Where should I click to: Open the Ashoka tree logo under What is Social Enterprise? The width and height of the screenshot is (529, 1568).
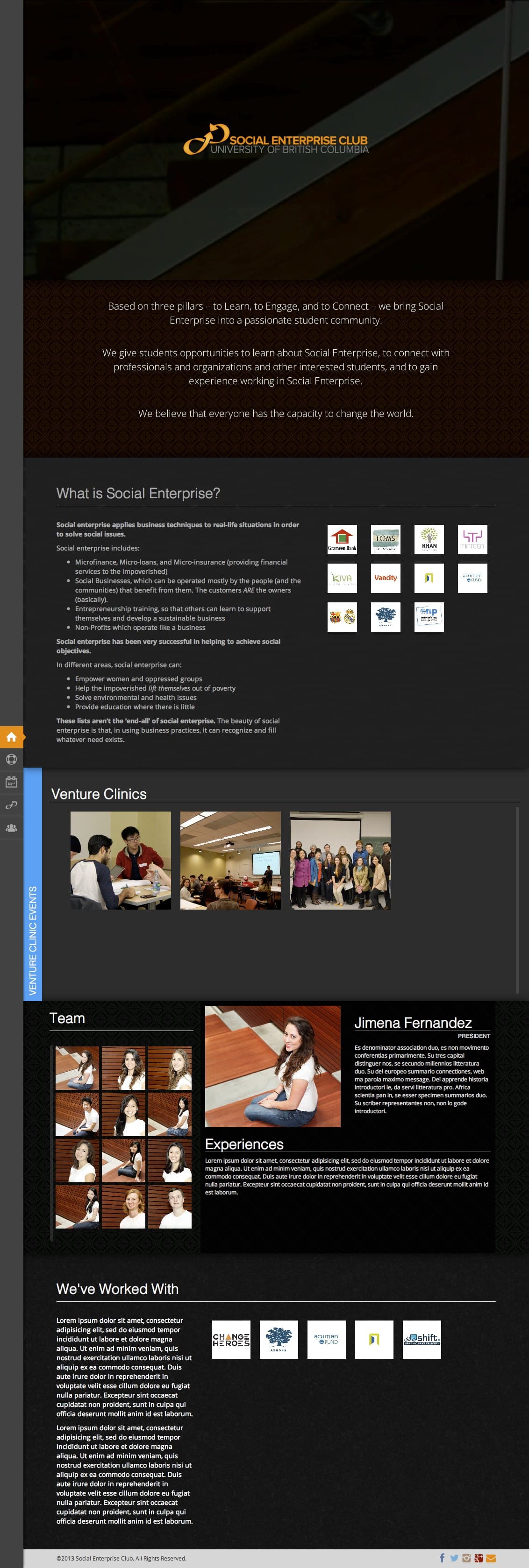(386, 617)
